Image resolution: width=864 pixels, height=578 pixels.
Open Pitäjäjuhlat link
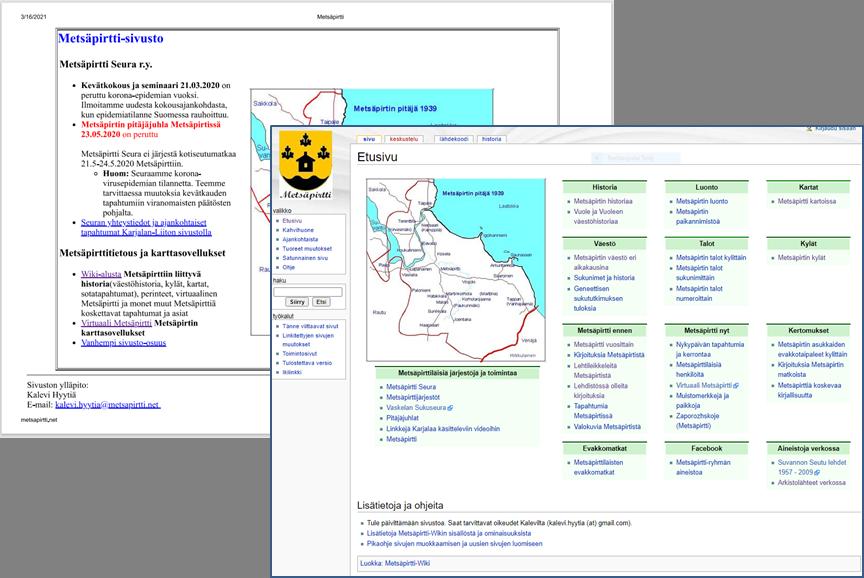(x=402, y=418)
